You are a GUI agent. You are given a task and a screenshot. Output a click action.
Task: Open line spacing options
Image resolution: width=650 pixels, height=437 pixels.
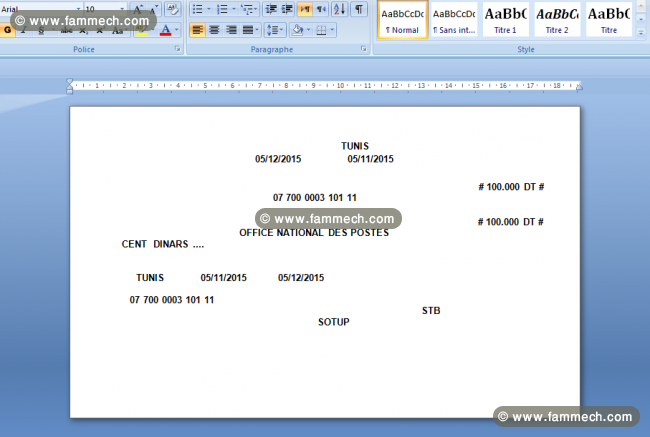tap(274, 30)
